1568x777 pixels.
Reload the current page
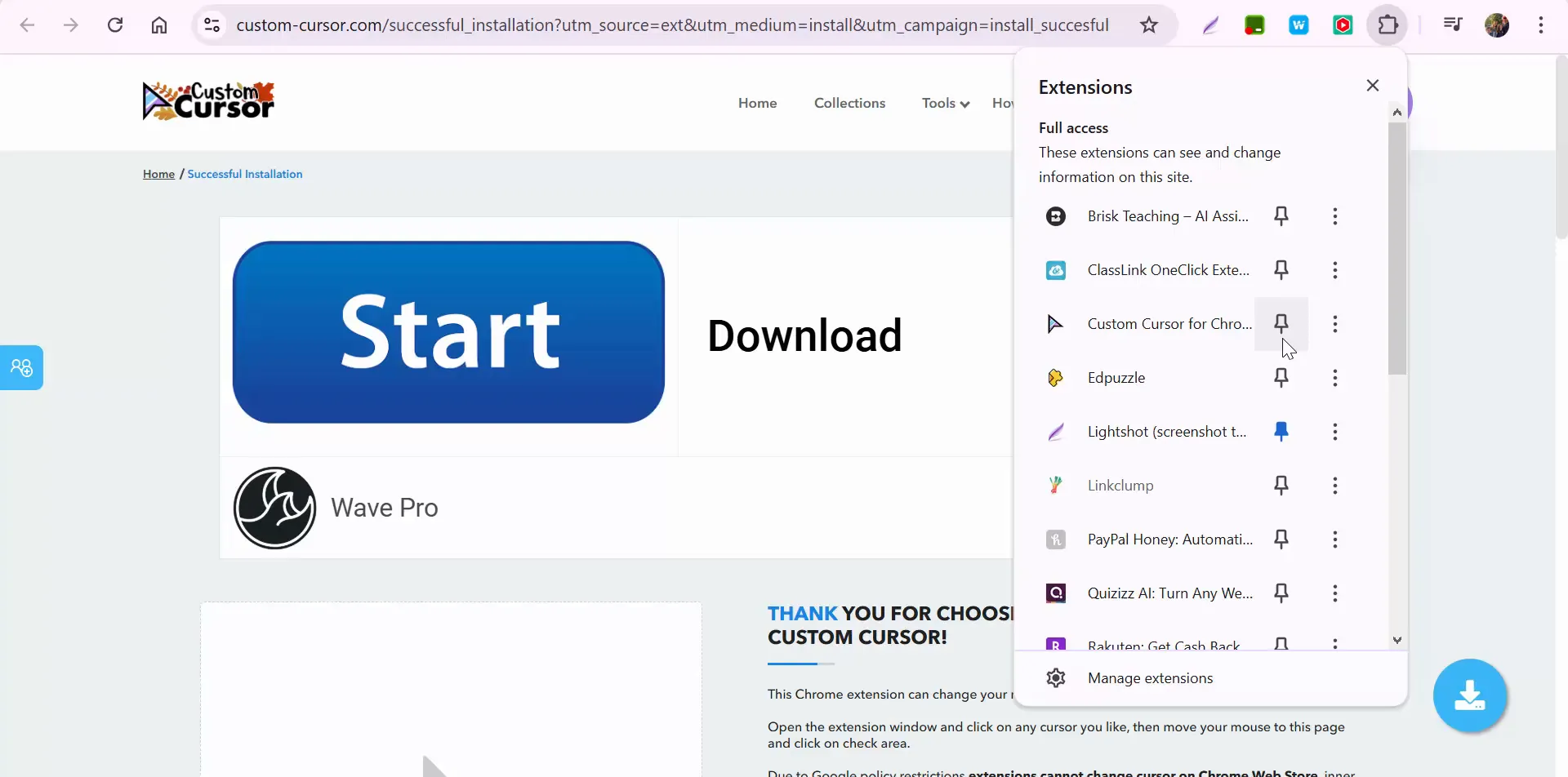tap(115, 25)
